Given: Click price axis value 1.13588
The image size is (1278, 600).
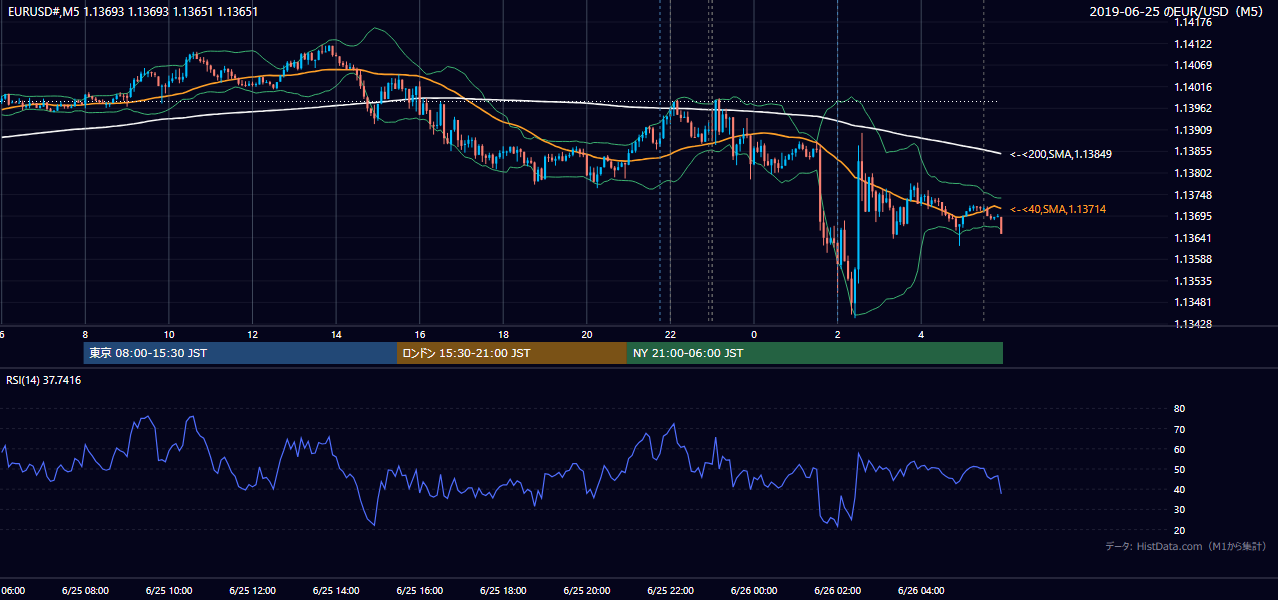Looking at the screenshot, I should tap(1192, 259).
